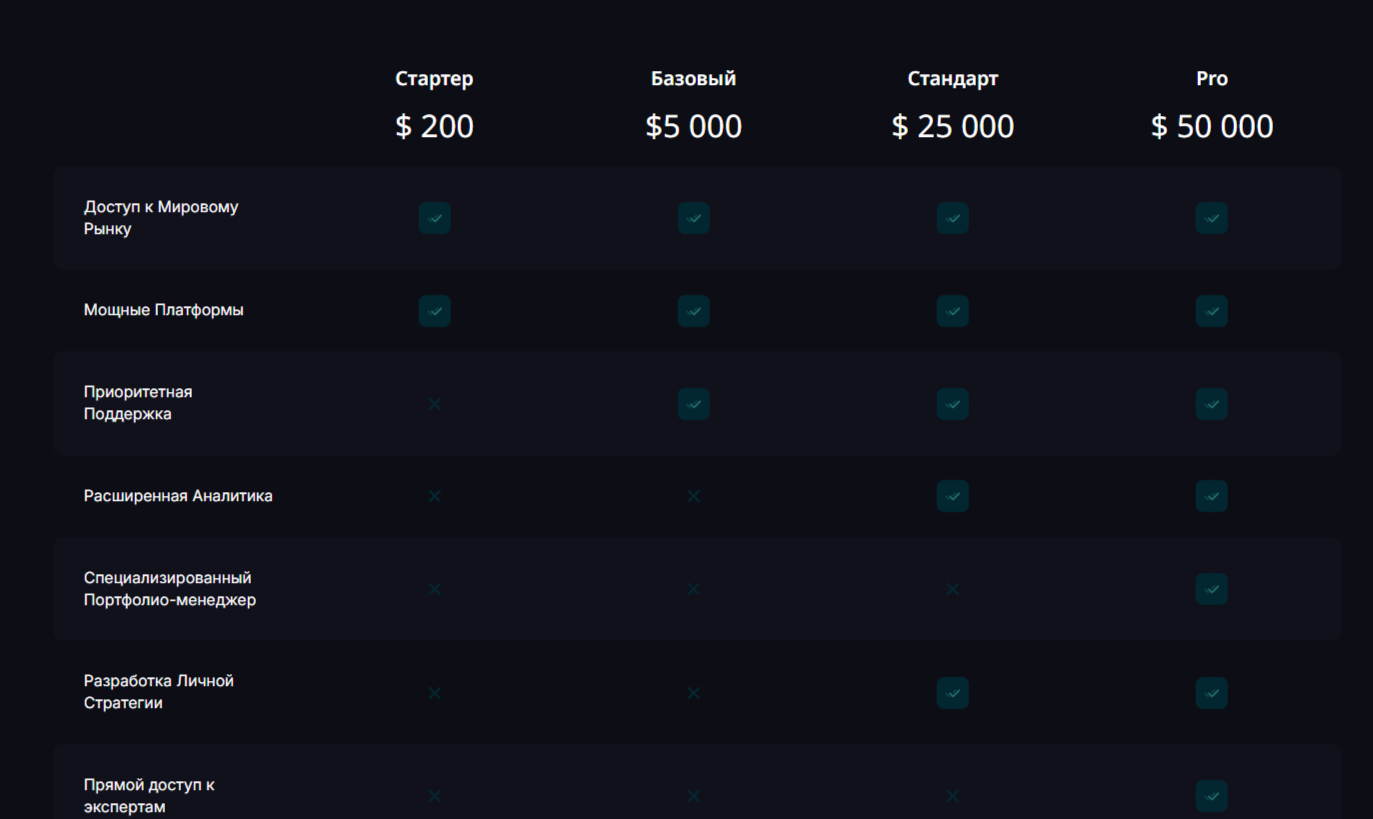Click the Расширенная Аналитика feature label
The width and height of the screenshot is (1373, 819).
click(x=178, y=496)
